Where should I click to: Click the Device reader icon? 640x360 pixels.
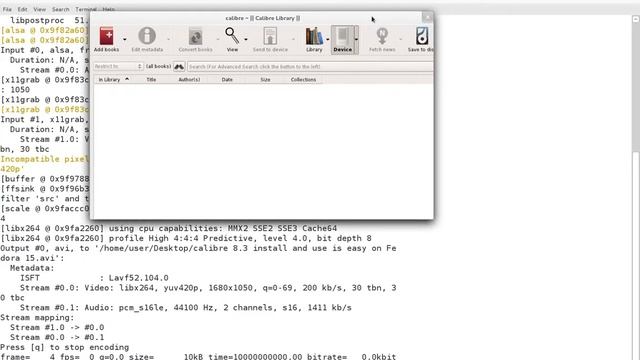coord(342,36)
